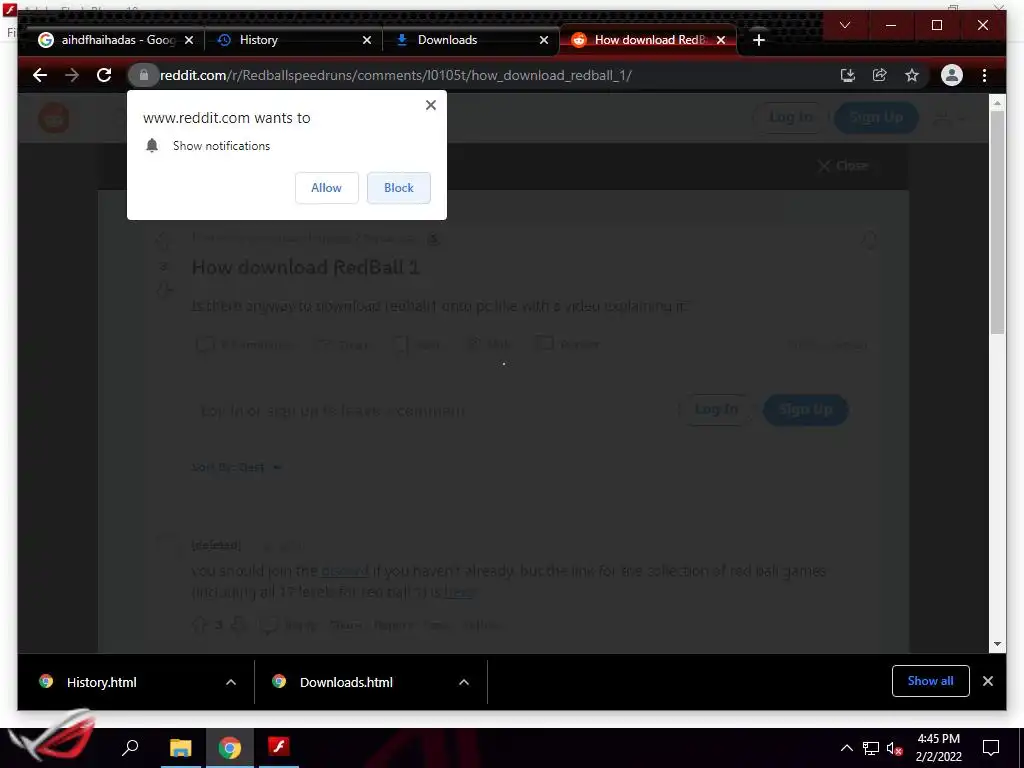The image size is (1024, 768).
Task: Click the address bar URL
Action: pos(396,75)
